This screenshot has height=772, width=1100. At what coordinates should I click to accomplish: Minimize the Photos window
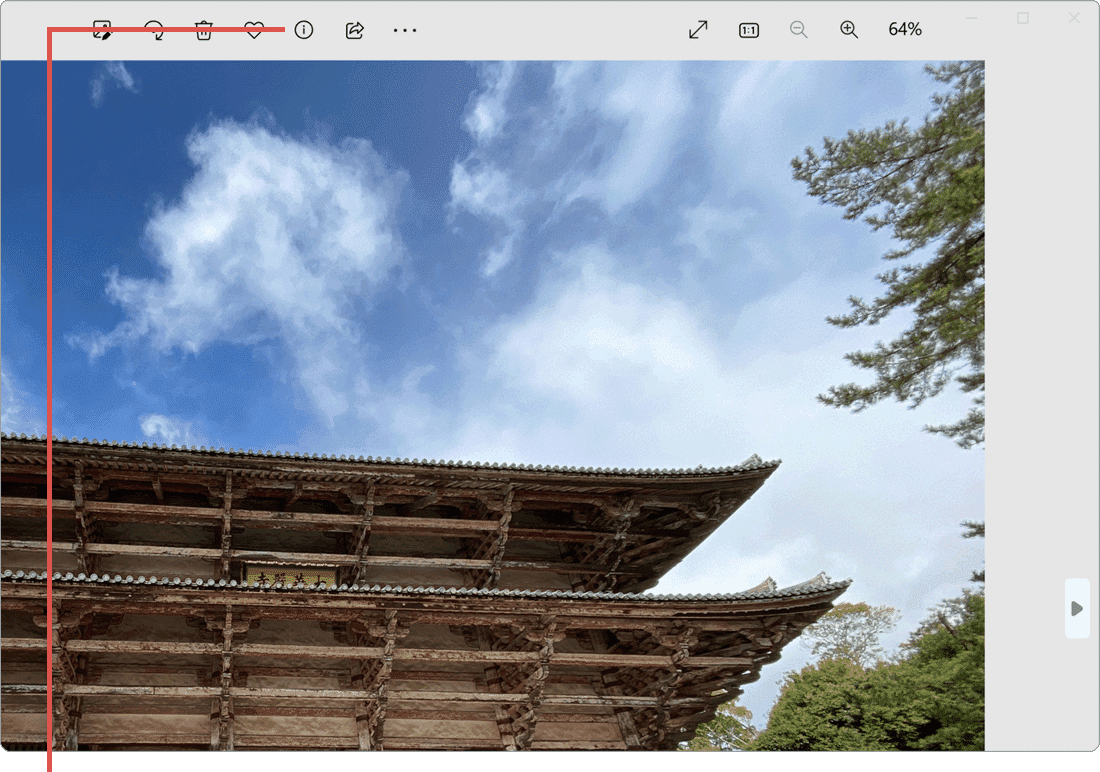pos(971,18)
